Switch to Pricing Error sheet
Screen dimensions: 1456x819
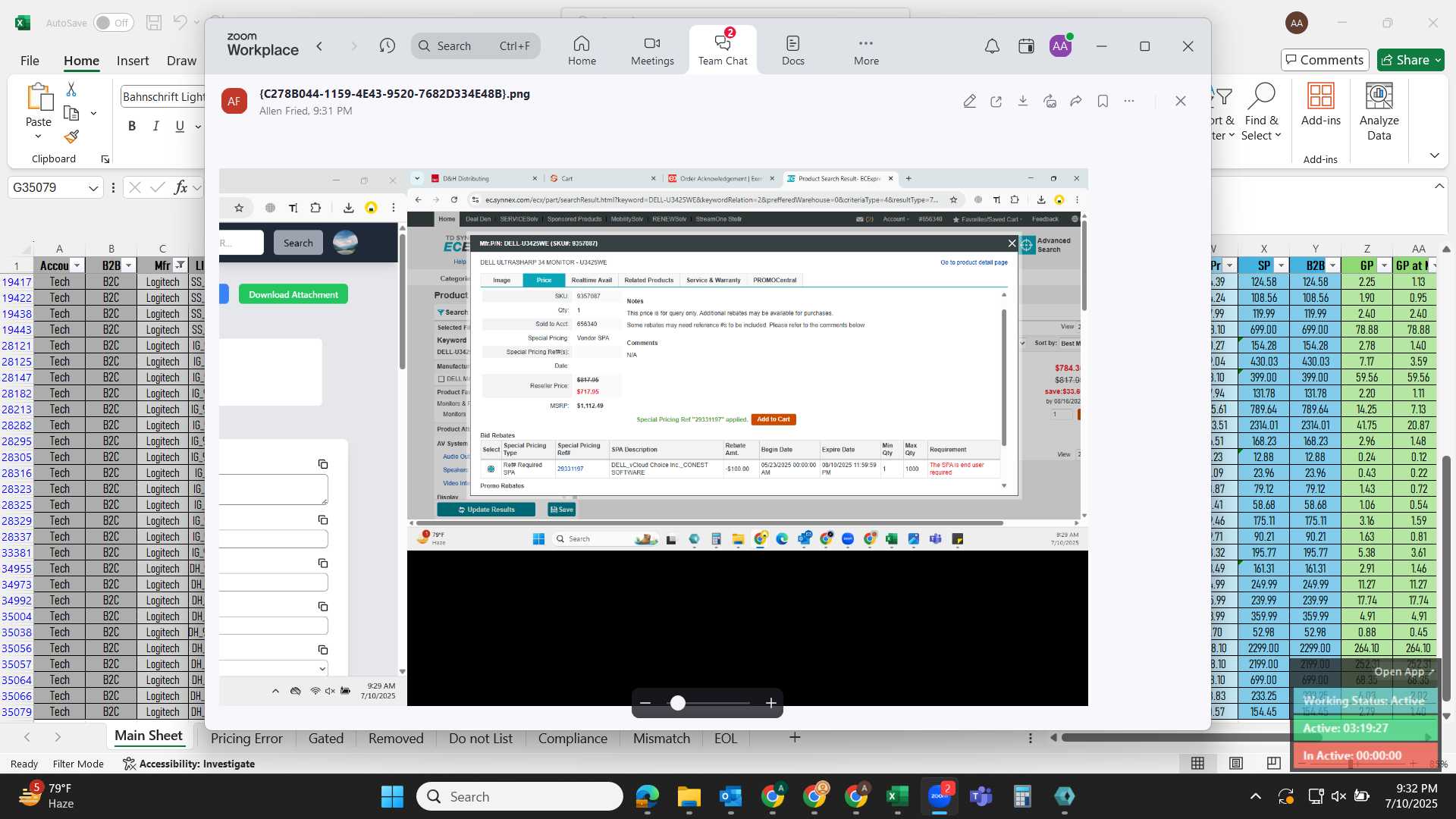coord(246,739)
